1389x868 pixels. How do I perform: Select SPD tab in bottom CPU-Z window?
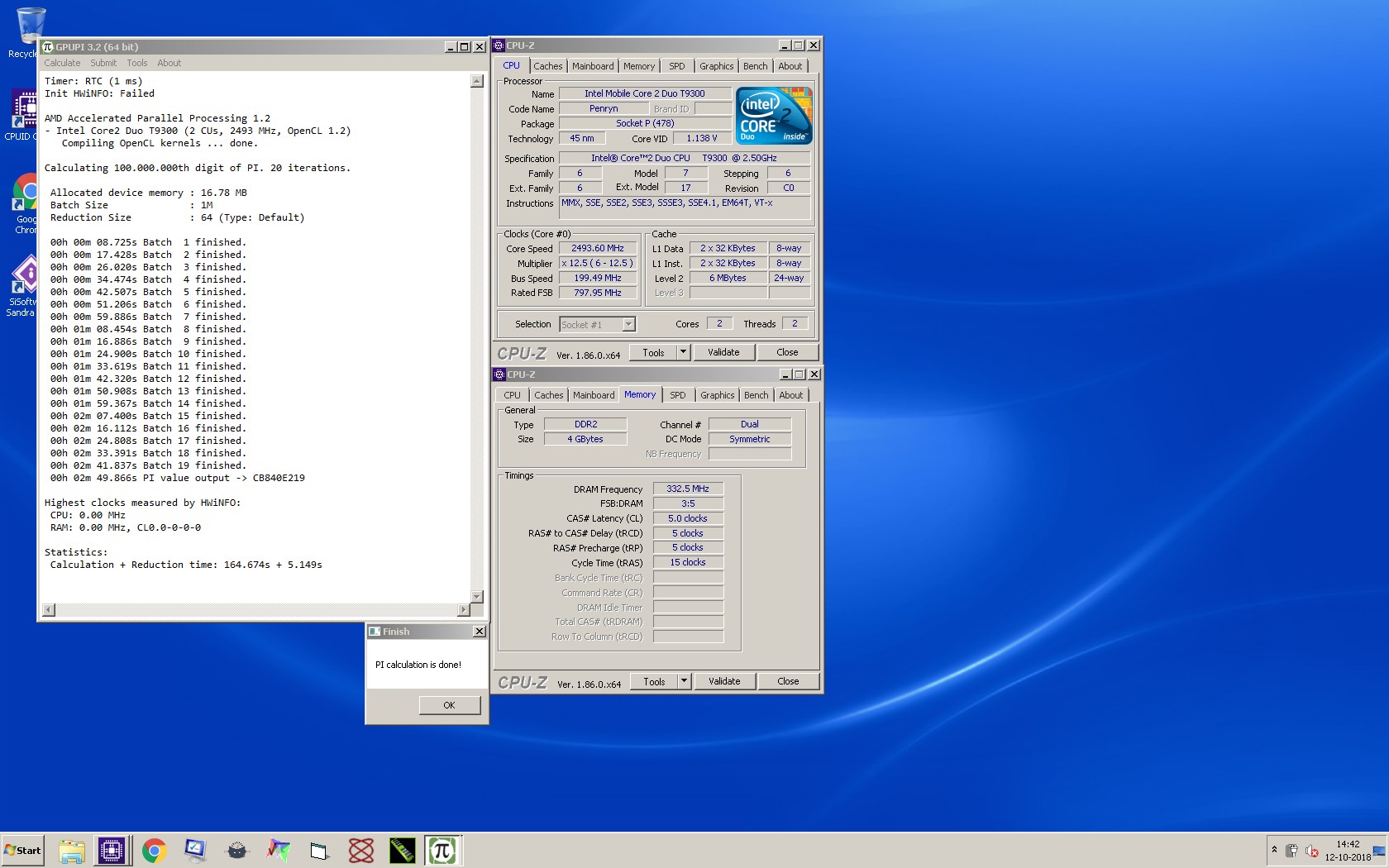678,395
